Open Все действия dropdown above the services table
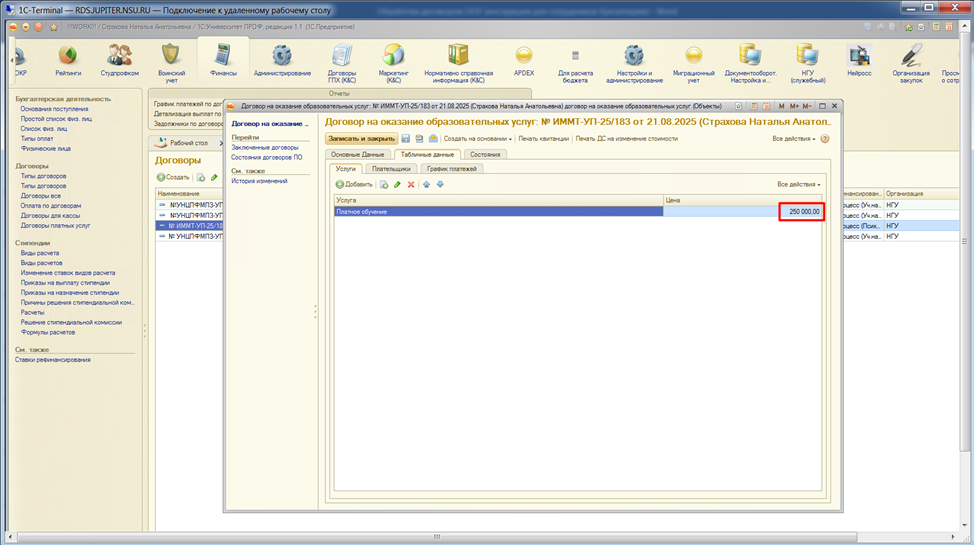This screenshot has height=545, width=974. (x=798, y=185)
